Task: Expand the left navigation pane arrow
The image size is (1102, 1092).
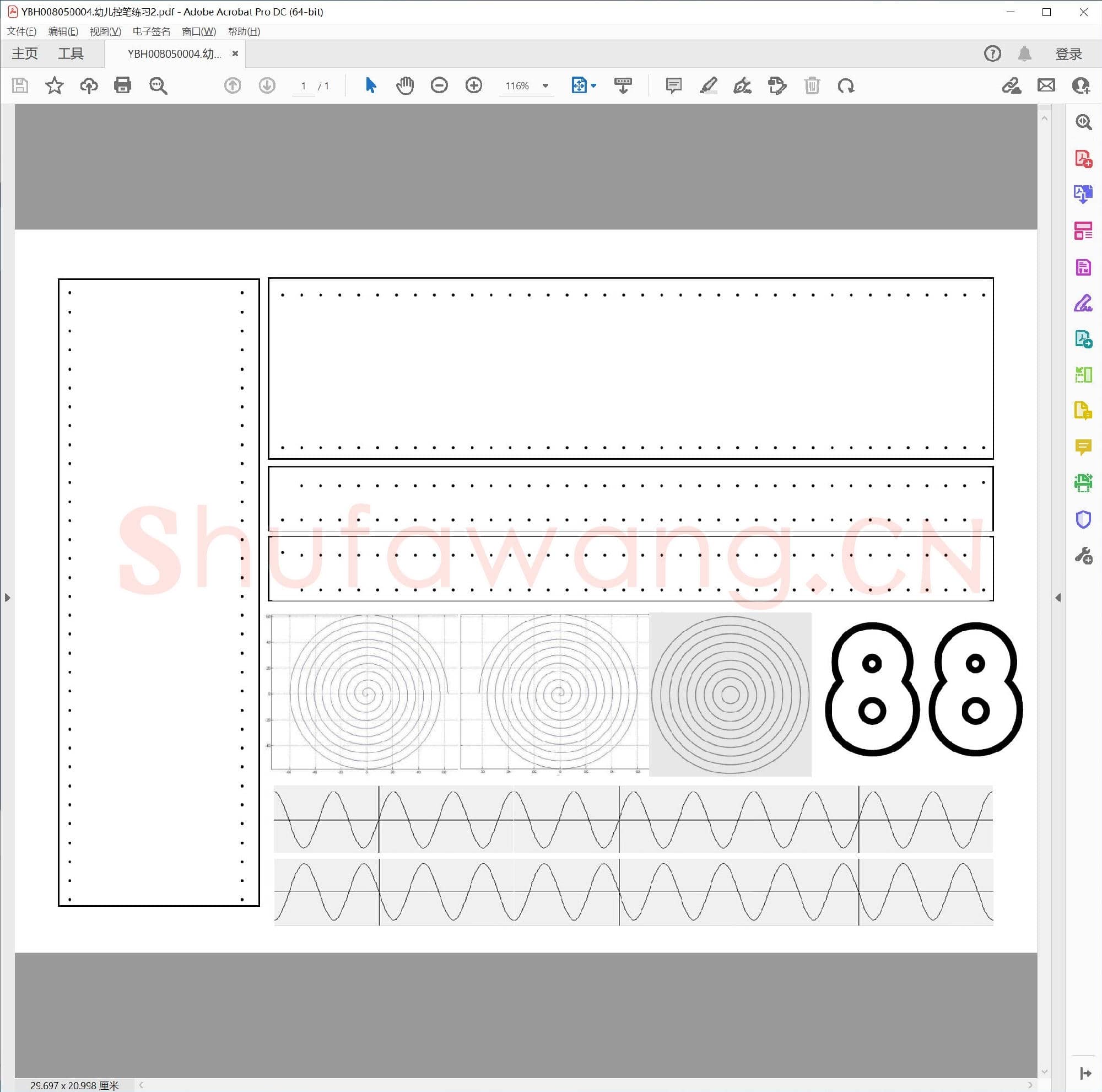Action: tap(7, 598)
